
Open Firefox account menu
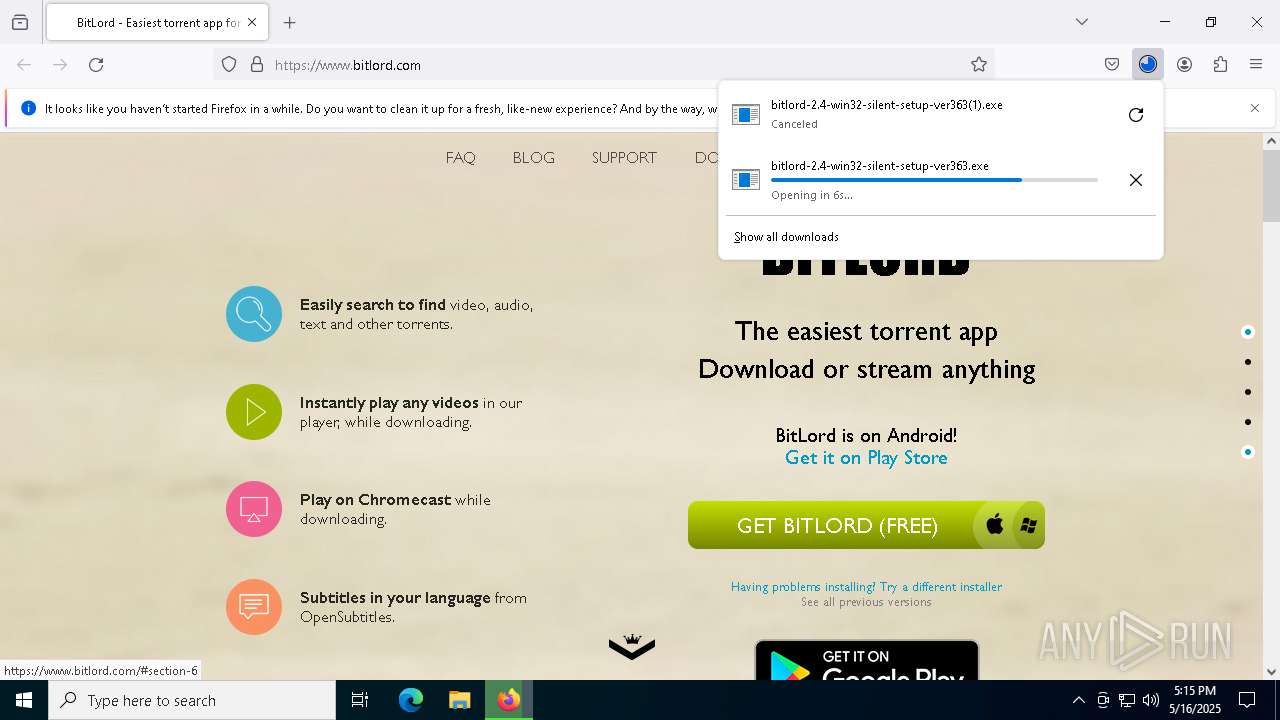[x=1184, y=64]
